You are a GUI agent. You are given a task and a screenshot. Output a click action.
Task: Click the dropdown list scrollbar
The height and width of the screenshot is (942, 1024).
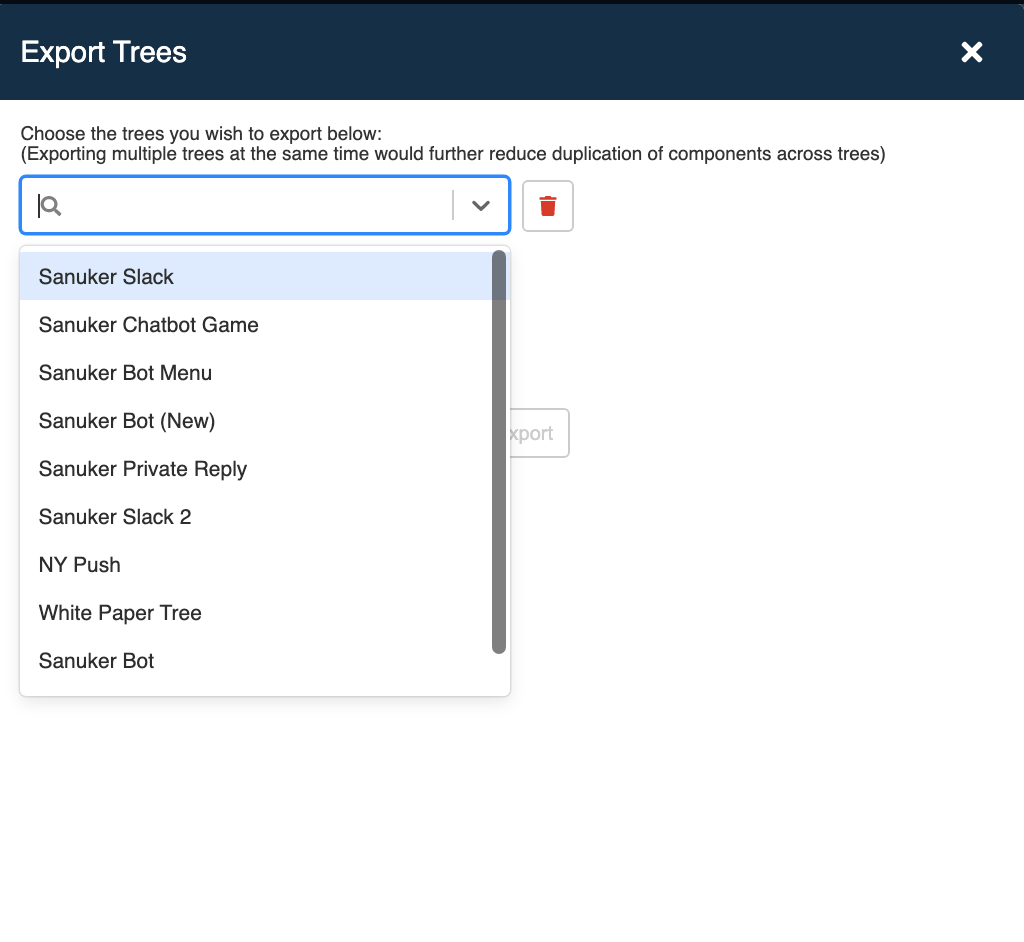pos(498,450)
